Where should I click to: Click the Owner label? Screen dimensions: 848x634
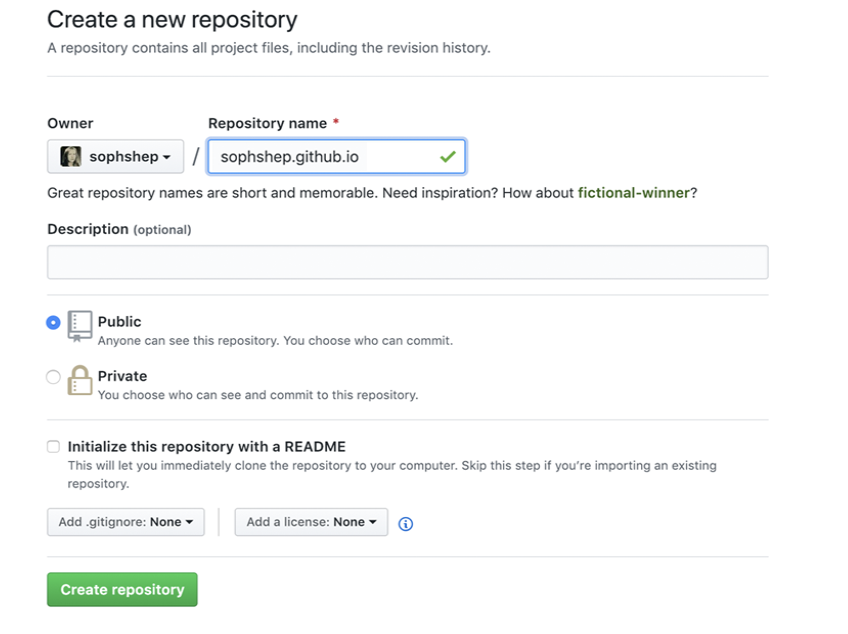[x=70, y=123]
